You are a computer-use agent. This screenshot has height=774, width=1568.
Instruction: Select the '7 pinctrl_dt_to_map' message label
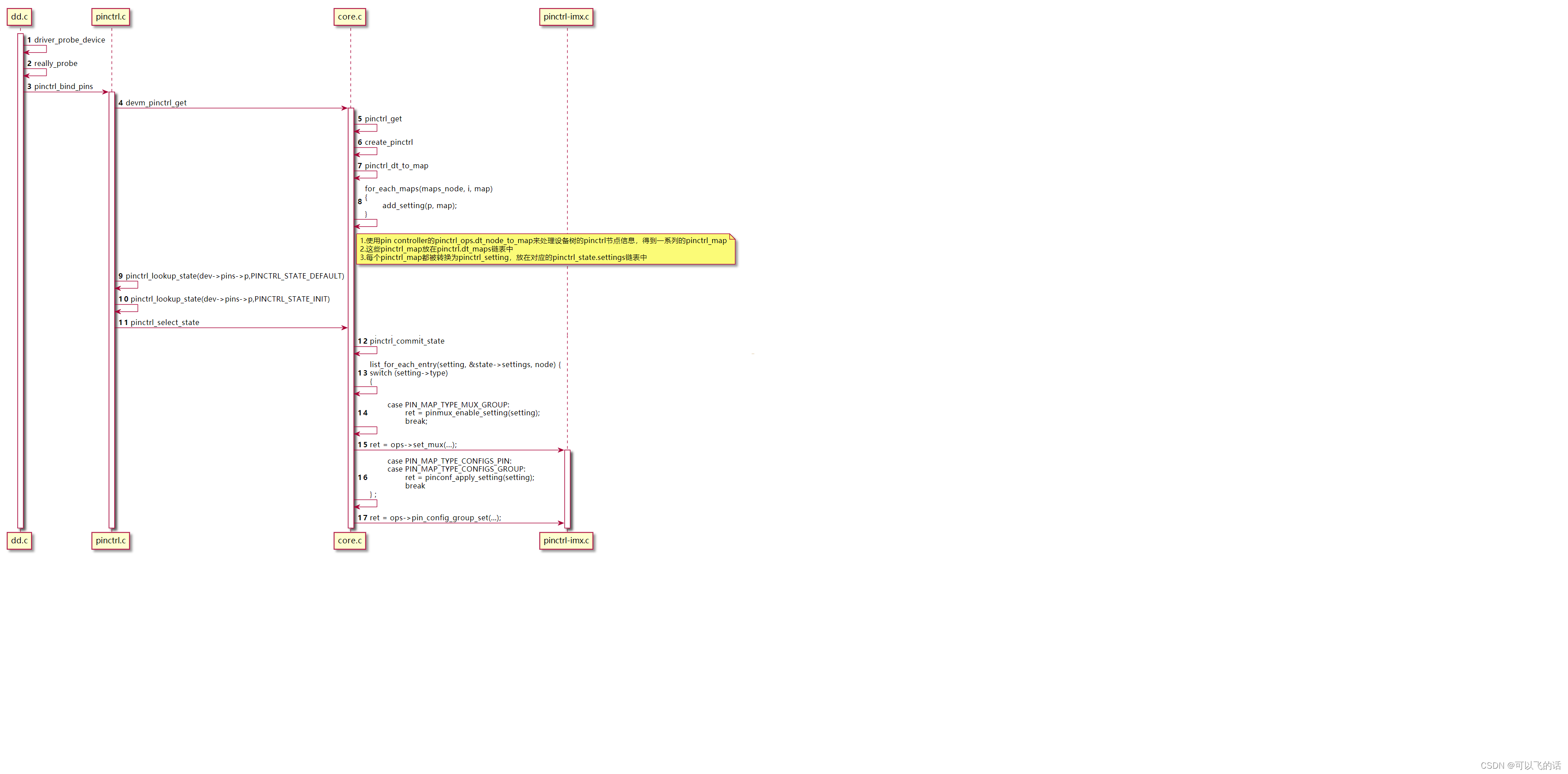[393, 166]
